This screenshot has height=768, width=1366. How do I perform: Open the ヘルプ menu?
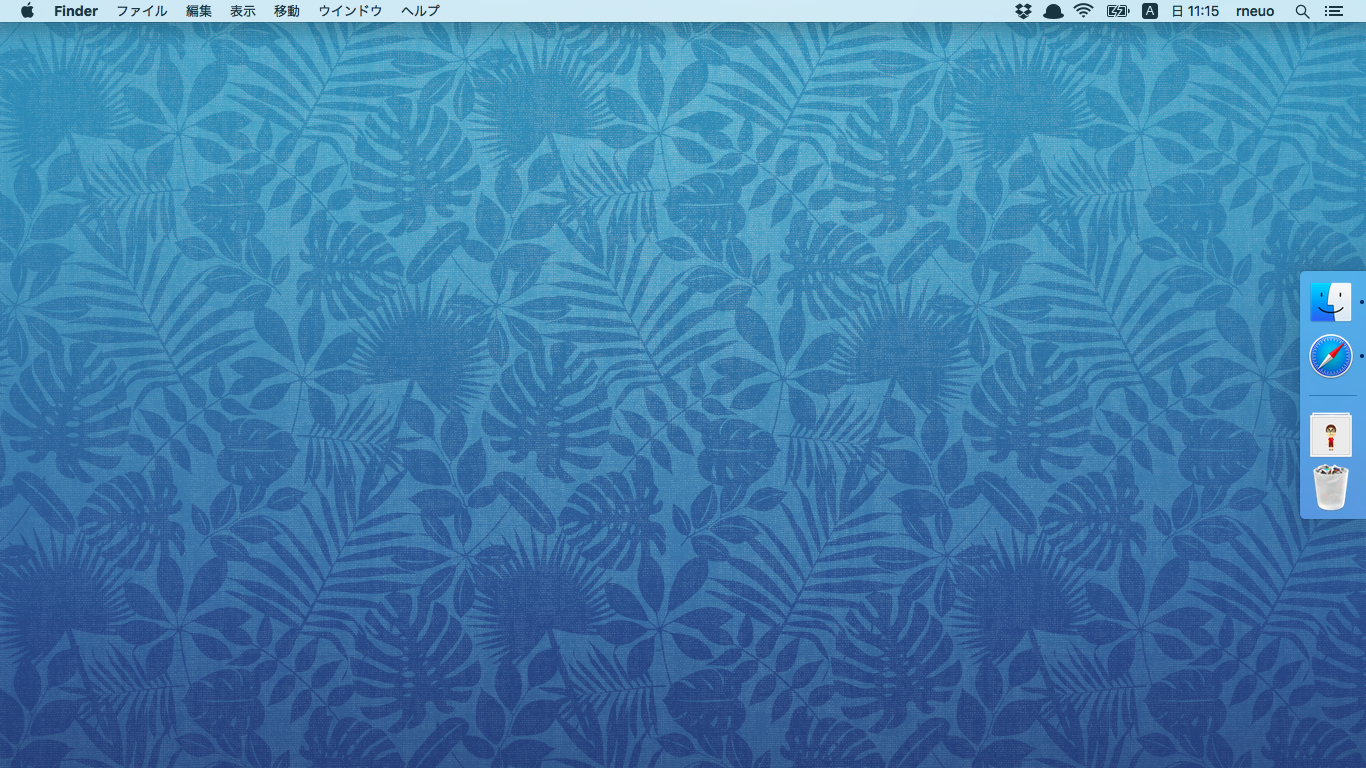[x=420, y=11]
